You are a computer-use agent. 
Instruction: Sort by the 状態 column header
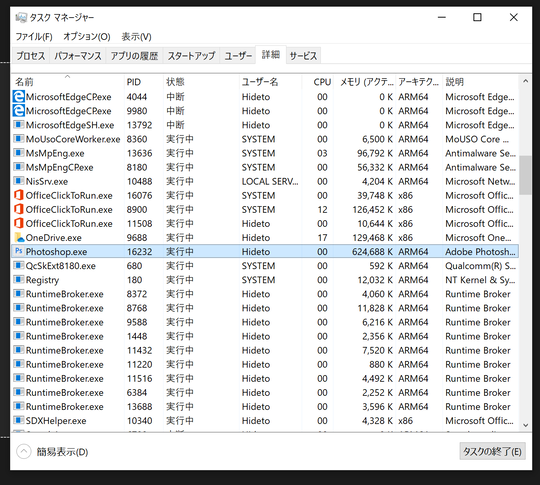pos(201,82)
